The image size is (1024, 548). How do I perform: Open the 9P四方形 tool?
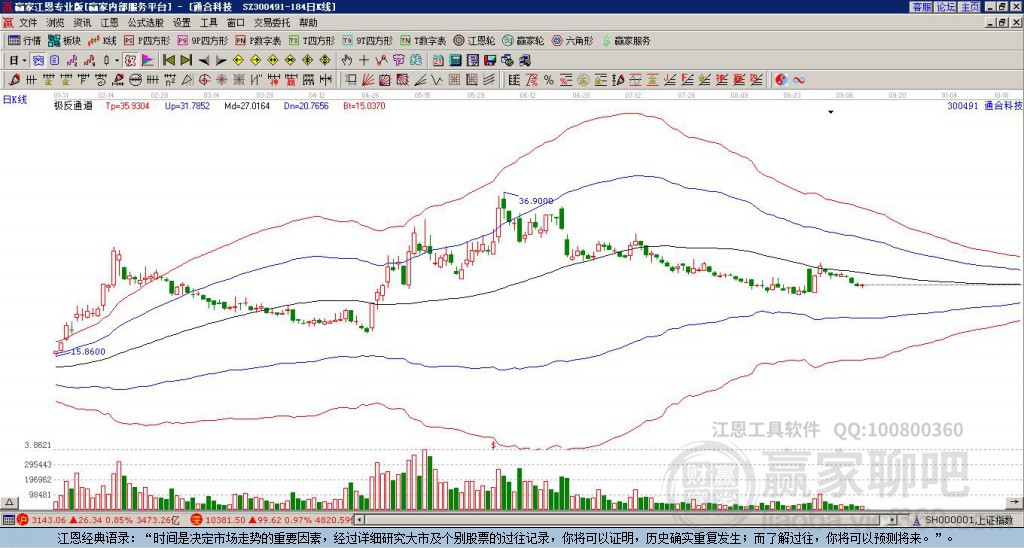202,40
